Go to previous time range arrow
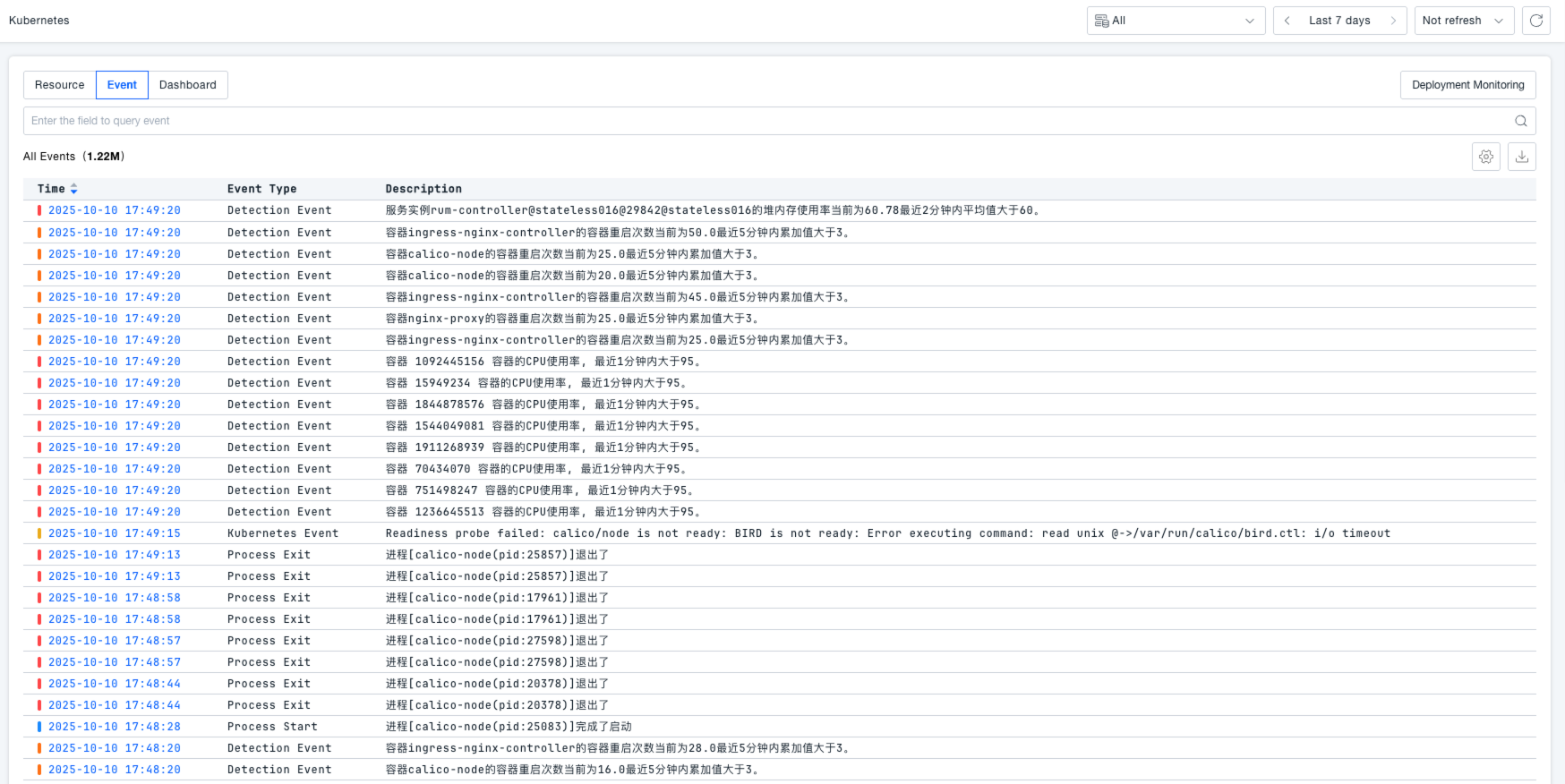The width and height of the screenshot is (1565, 784). (1287, 21)
